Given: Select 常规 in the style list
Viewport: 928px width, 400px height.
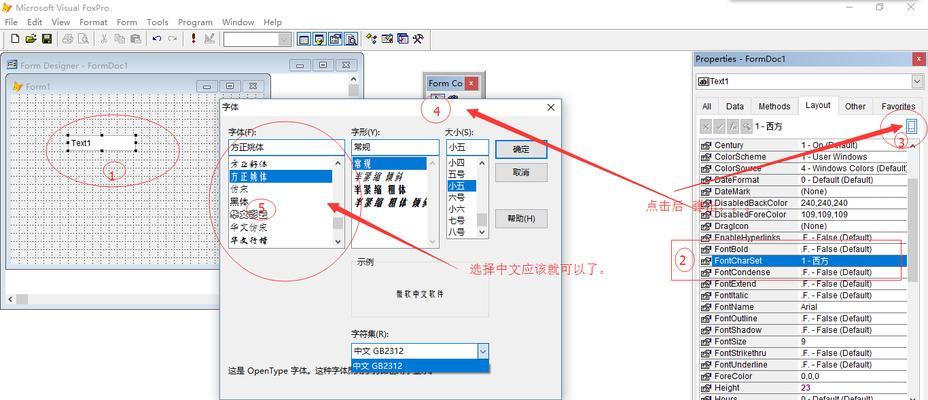Looking at the screenshot, I should pyautogui.click(x=389, y=163).
